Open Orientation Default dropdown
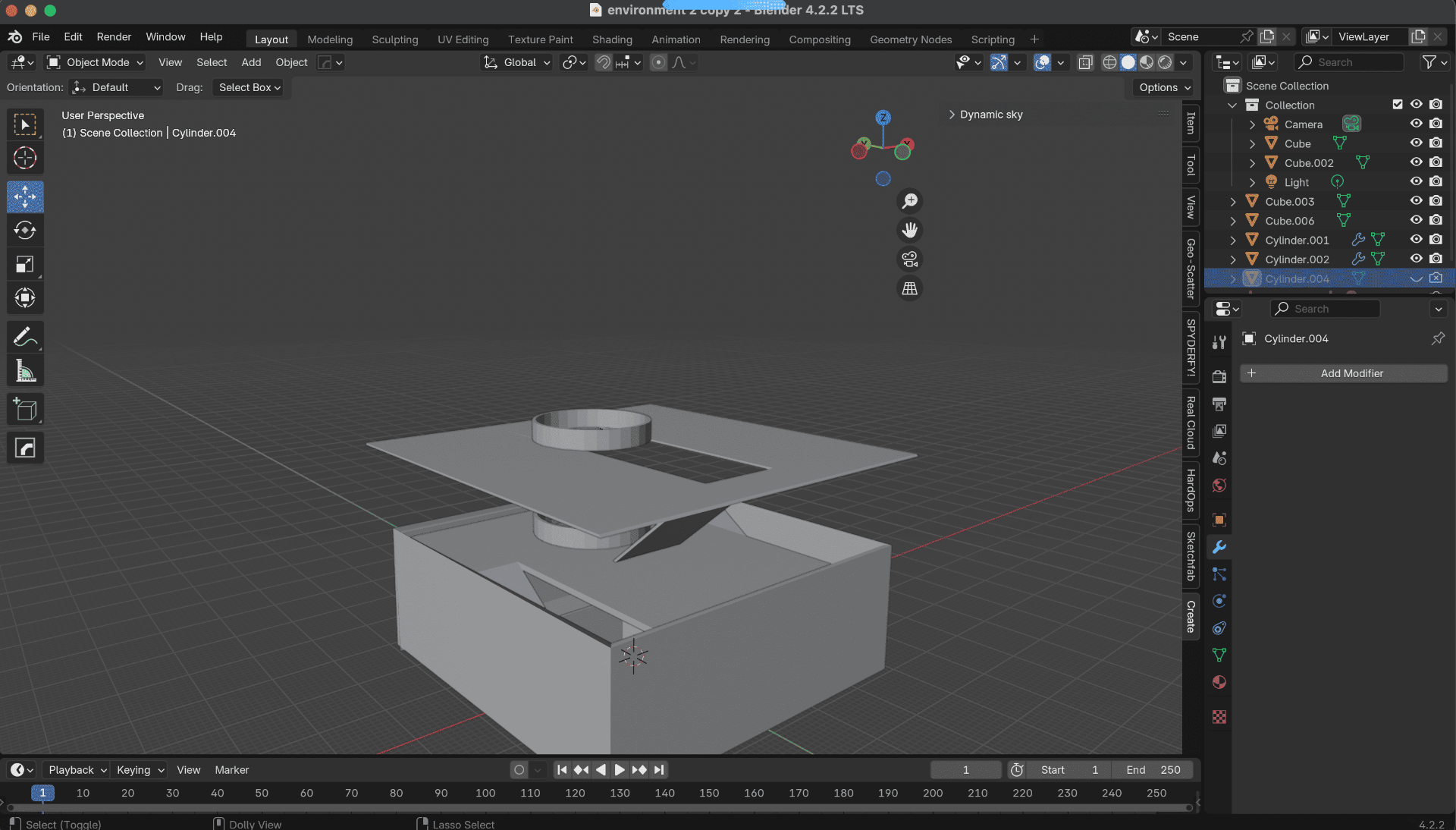This screenshot has width=1456, height=830. point(116,88)
